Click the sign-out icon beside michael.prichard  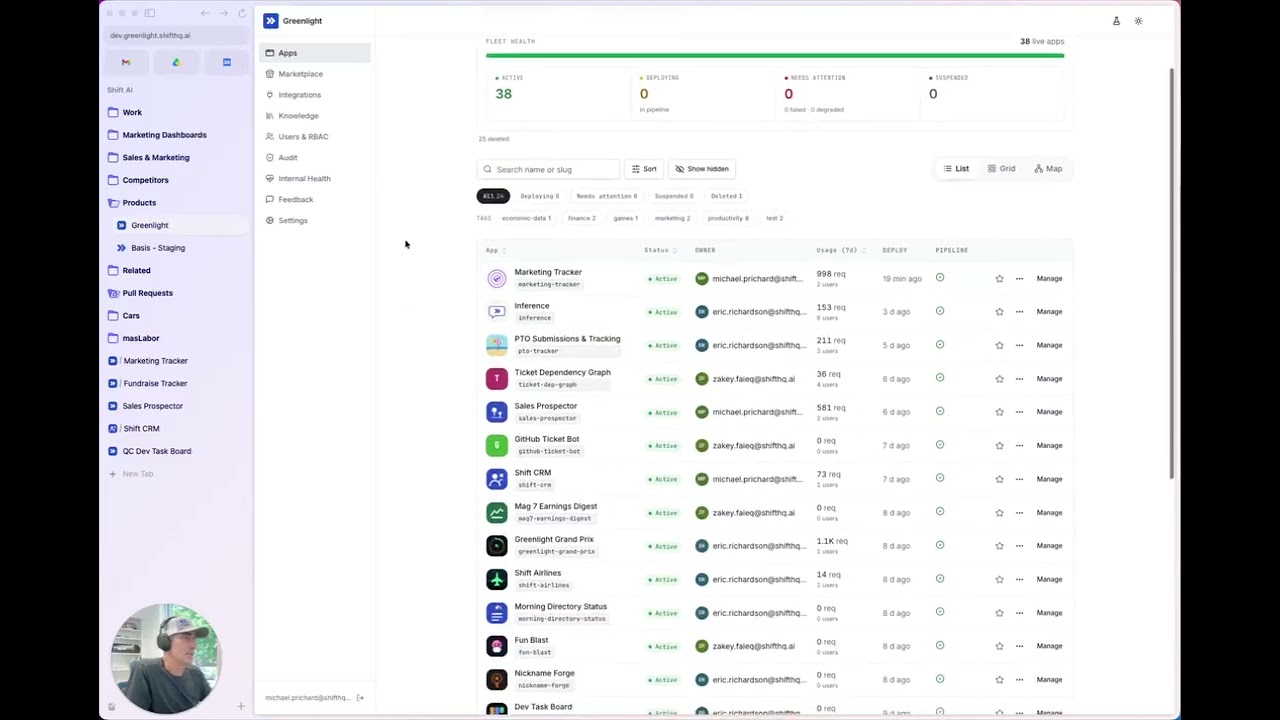(x=360, y=698)
